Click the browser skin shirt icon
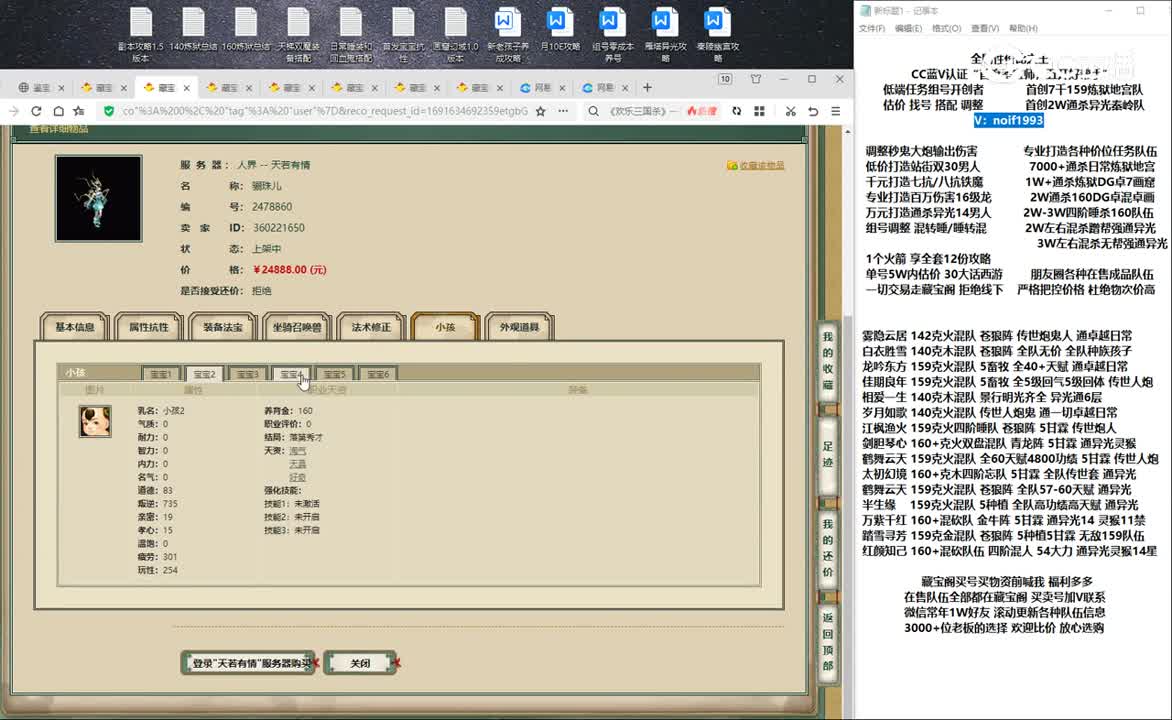This screenshot has width=1172, height=720. (x=756, y=79)
